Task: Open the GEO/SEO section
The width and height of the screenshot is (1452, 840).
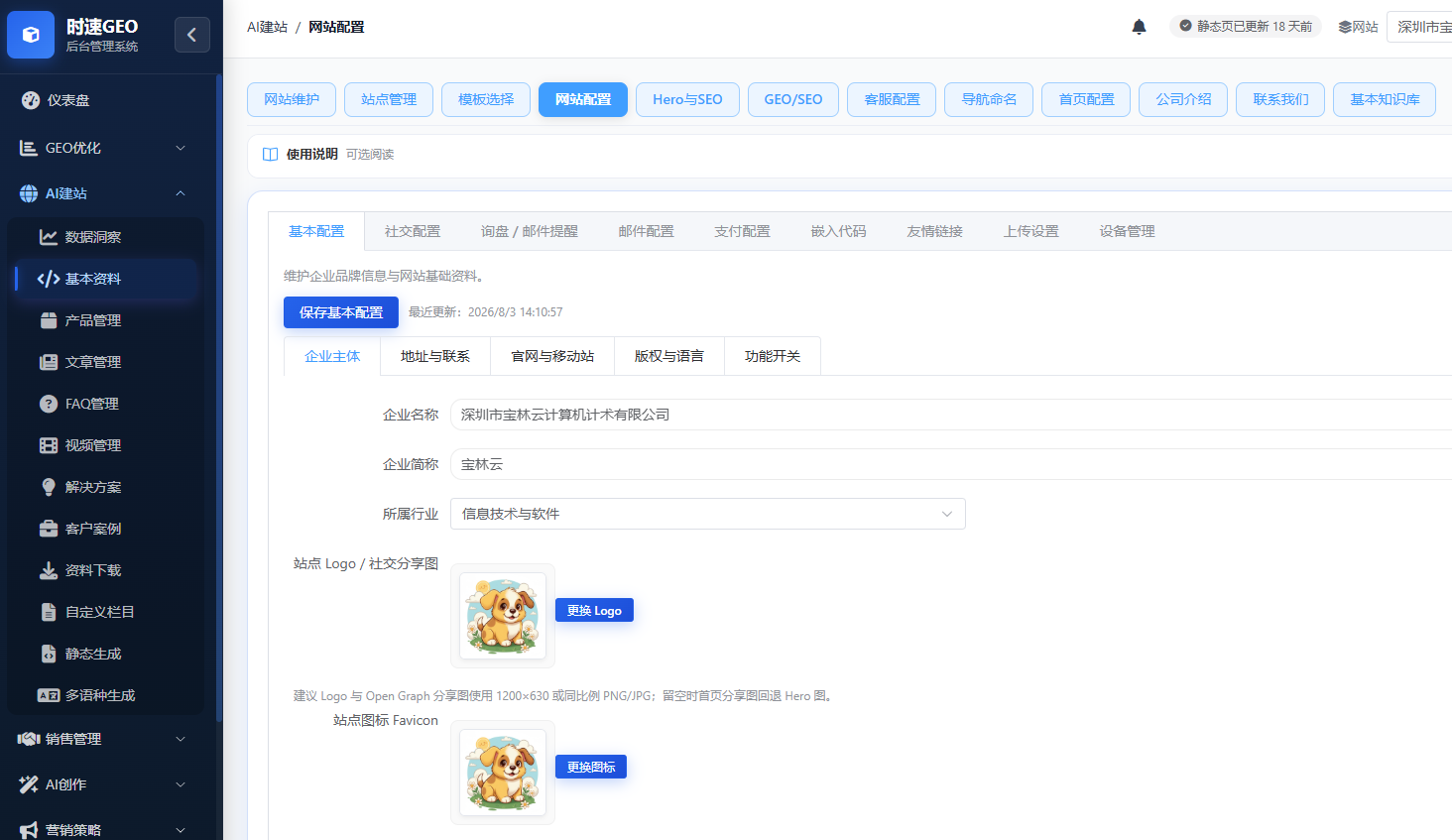Action: [x=793, y=99]
